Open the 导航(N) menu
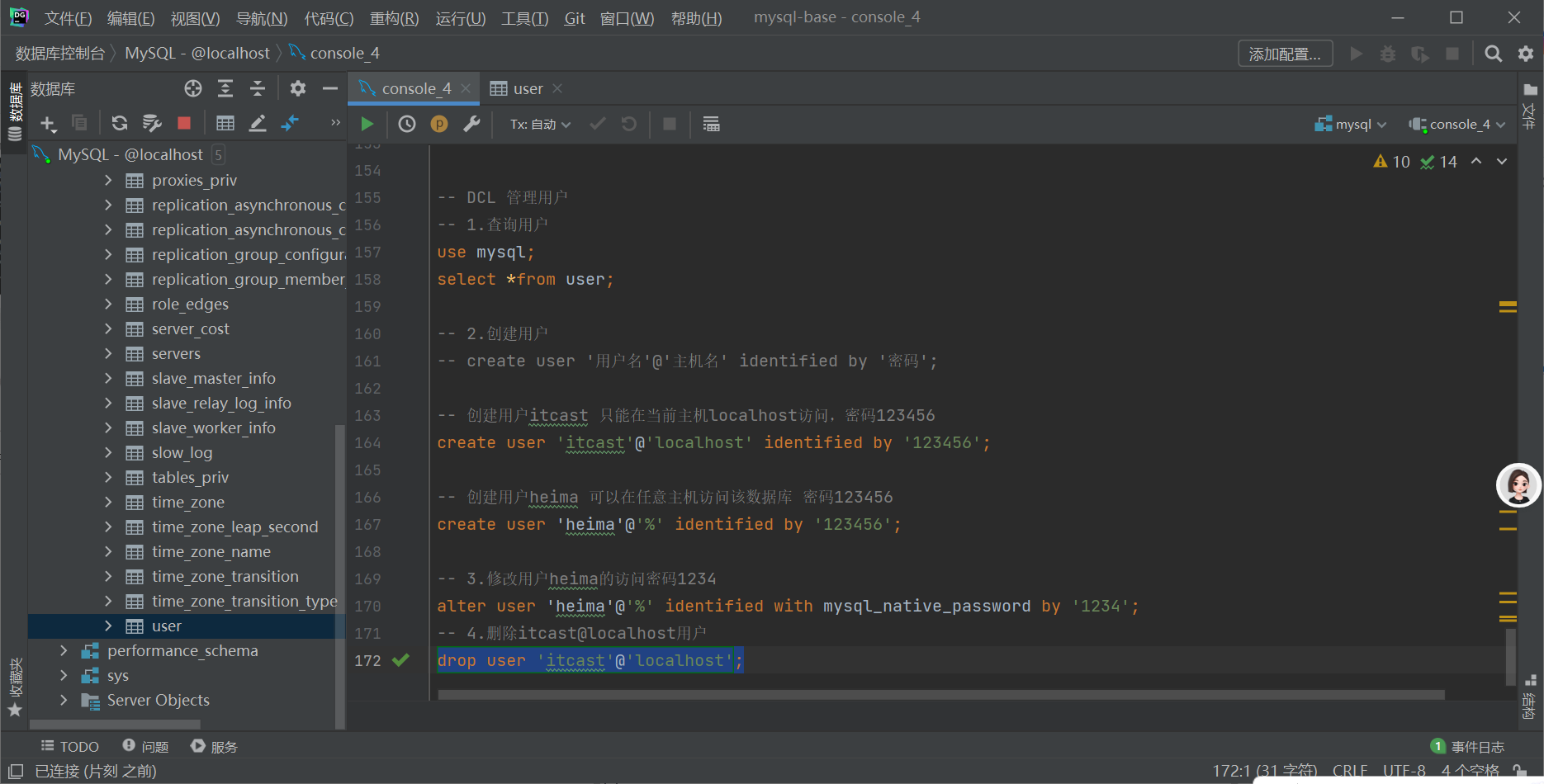The image size is (1544, 784). click(262, 18)
